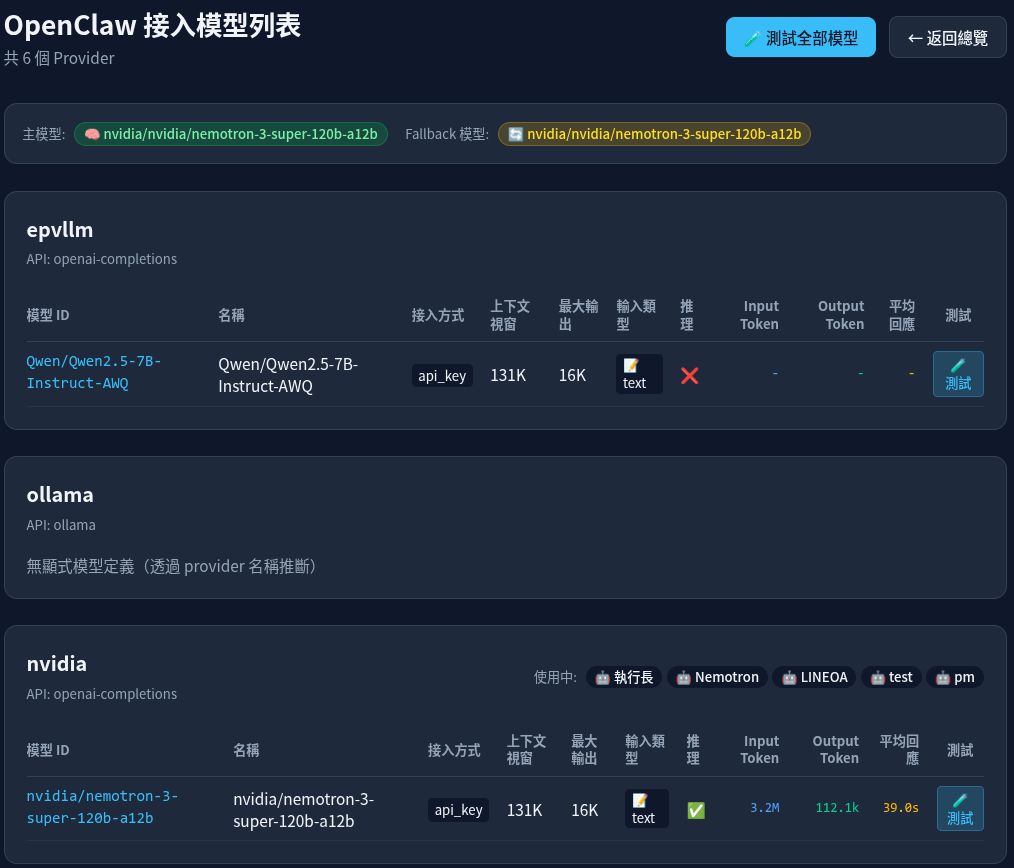The image size is (1014, 868).
Task: Click the Input Token header in nvidia table
Action: (x=759, y=750)
